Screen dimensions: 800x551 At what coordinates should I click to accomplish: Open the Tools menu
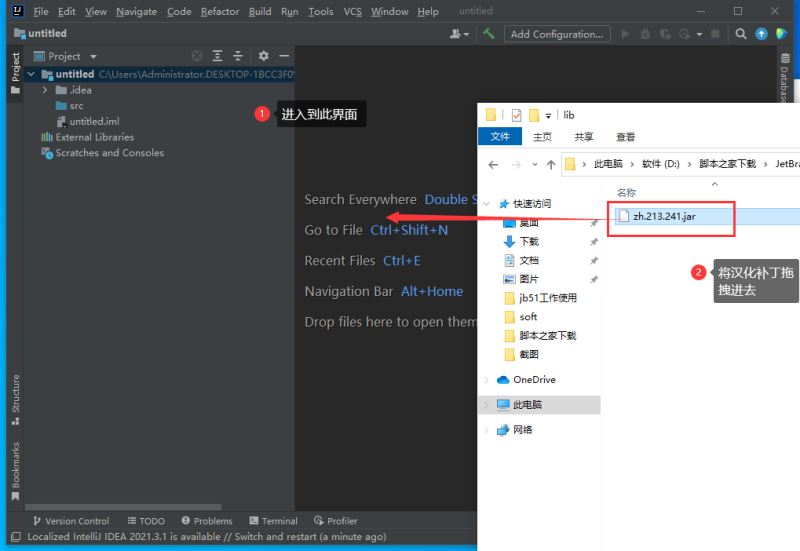(320, 11)
